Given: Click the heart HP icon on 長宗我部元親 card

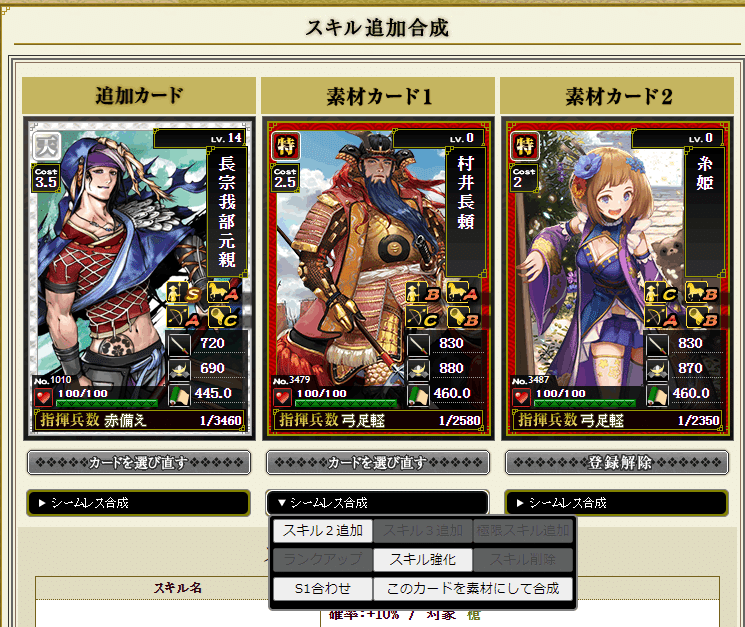Looking at the screenshot, I should click(44, 397).
